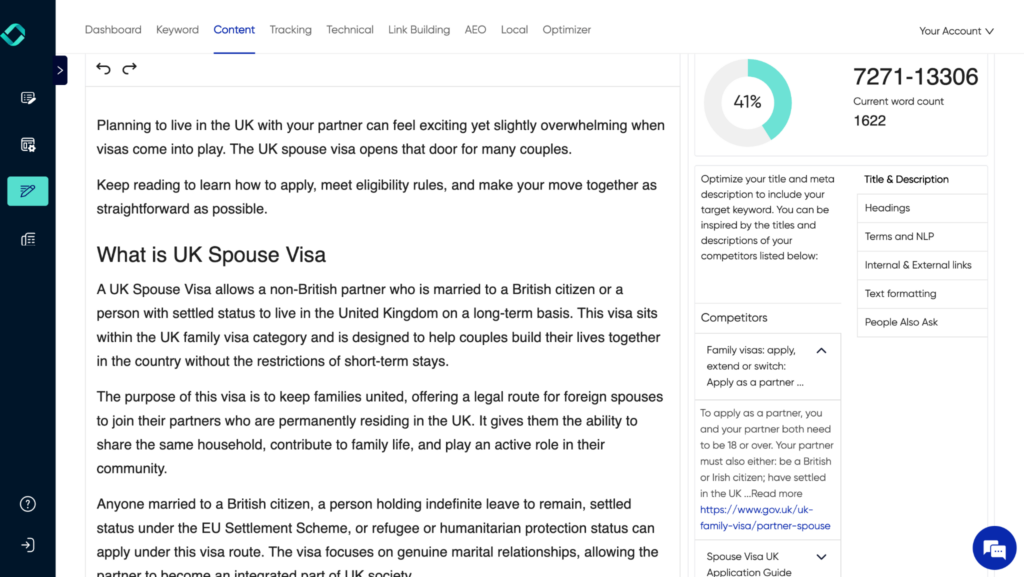
Task: Click the app logo in sidebar
Action: point(14,34)
